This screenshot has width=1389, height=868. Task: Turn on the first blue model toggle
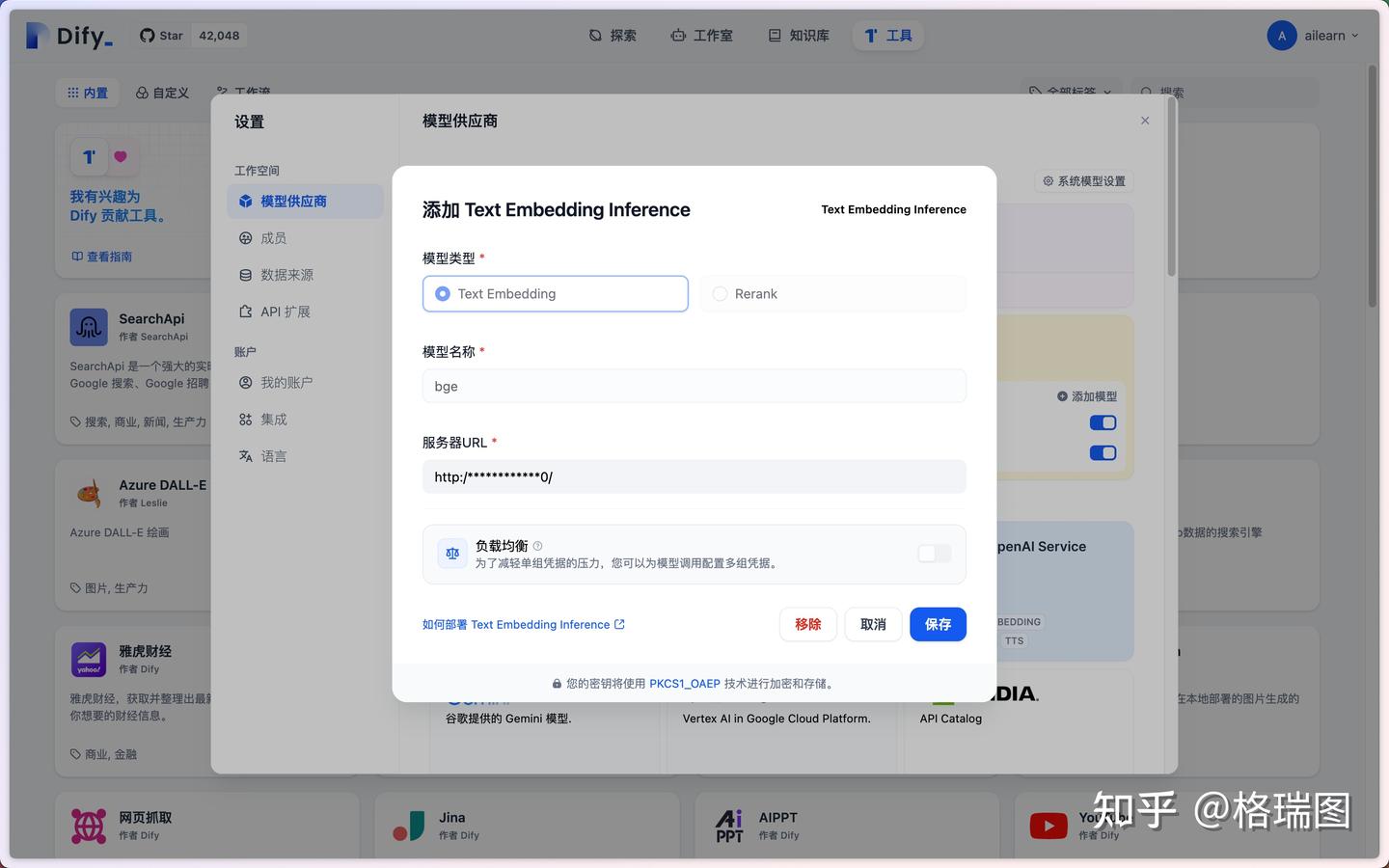click(x=1103, y=422)
